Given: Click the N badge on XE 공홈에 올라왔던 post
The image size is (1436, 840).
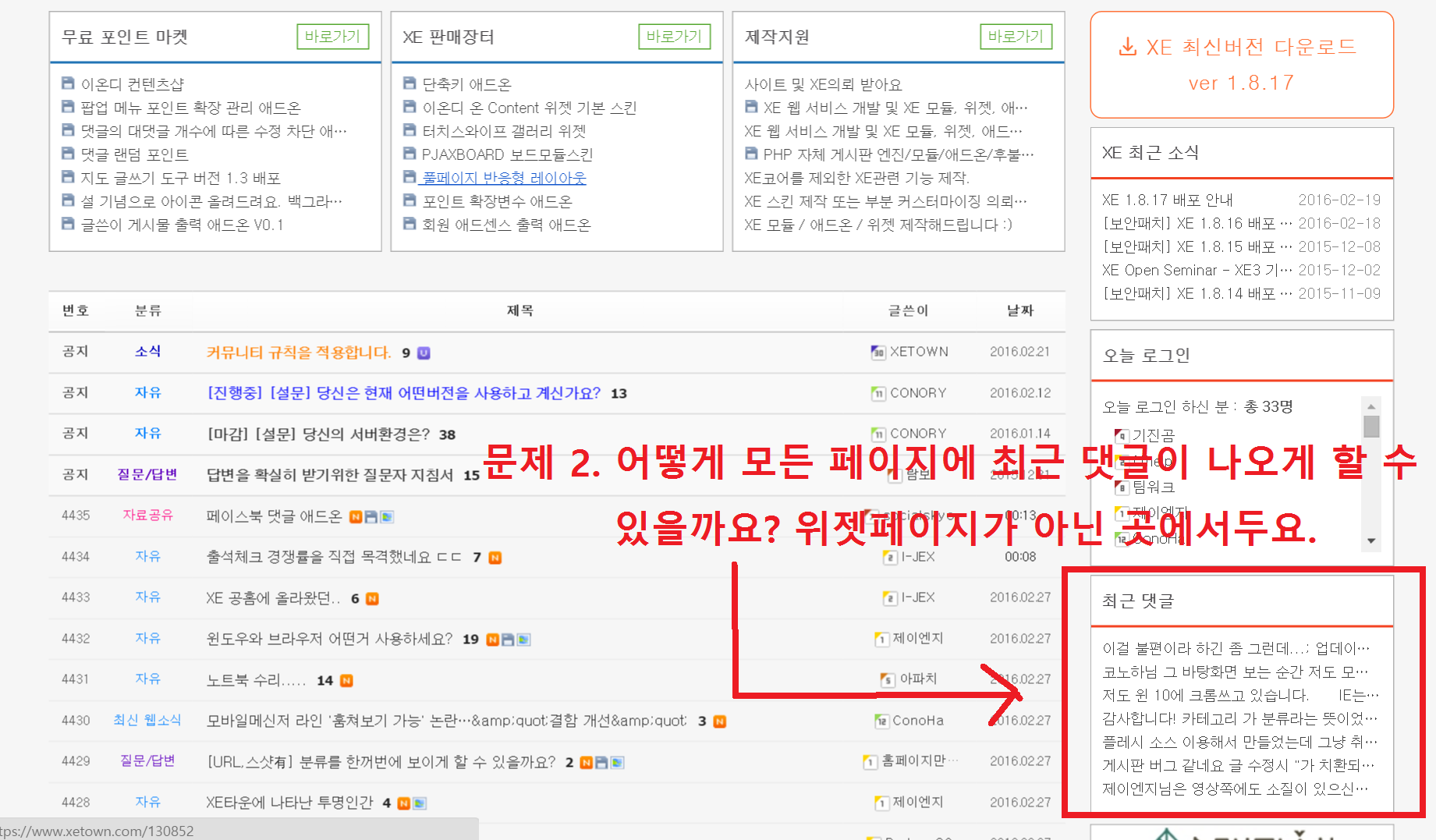Looking at the screenshot, I should tap(372, 598).
